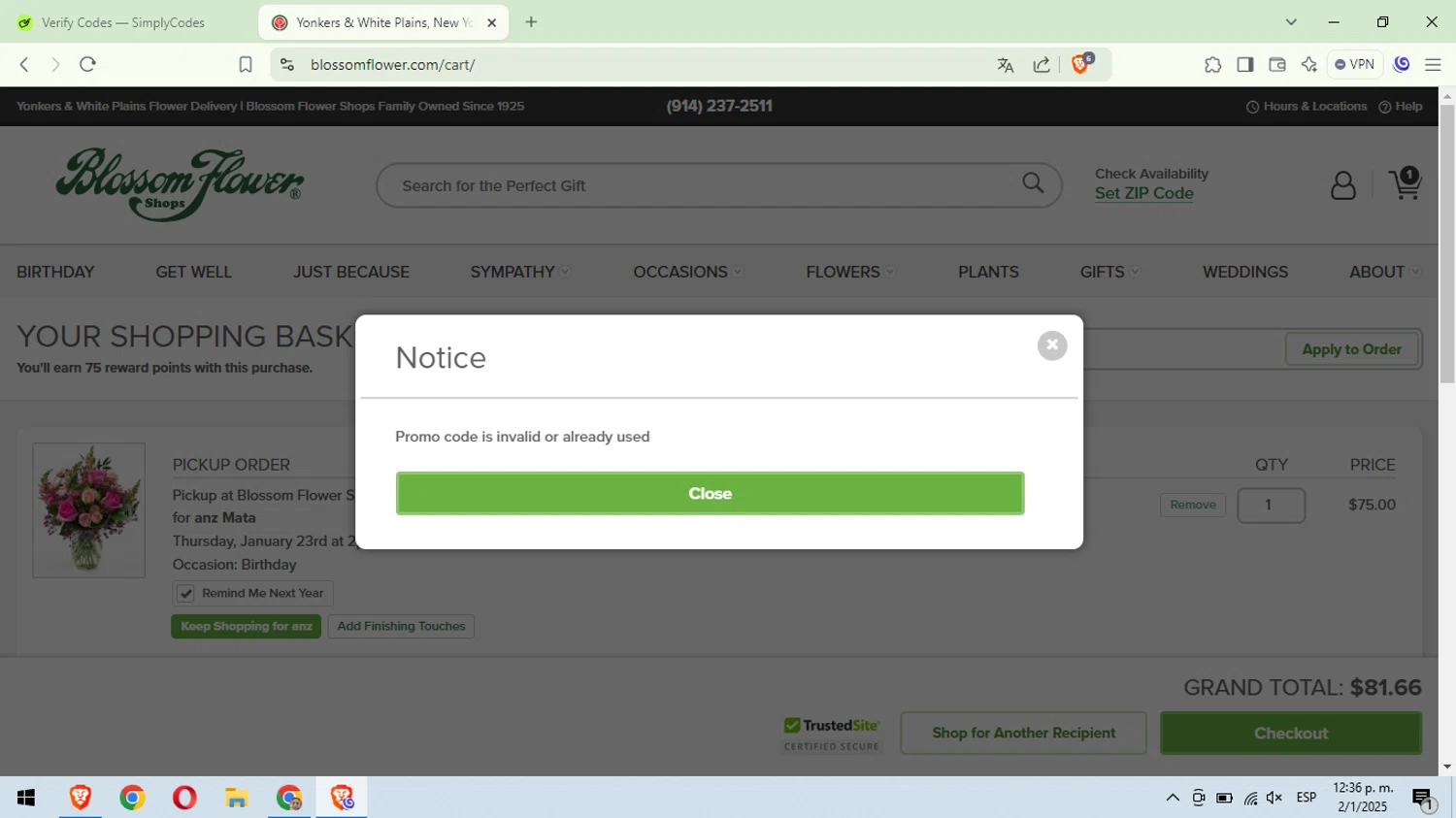This screenshot has height=818, width=1456.
Task: Open a new browser tab
Action: pyautogui.click(x=531, y=22)
